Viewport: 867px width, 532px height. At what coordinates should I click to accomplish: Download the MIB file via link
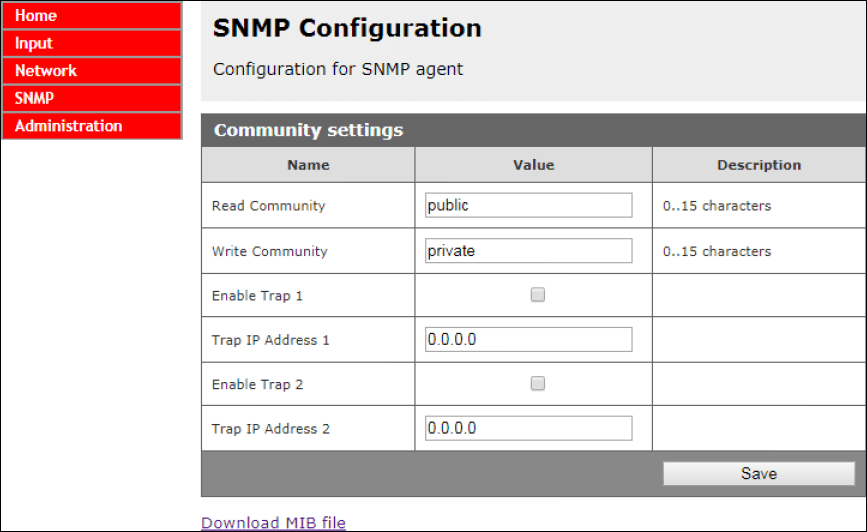click(x=273, y=522)
